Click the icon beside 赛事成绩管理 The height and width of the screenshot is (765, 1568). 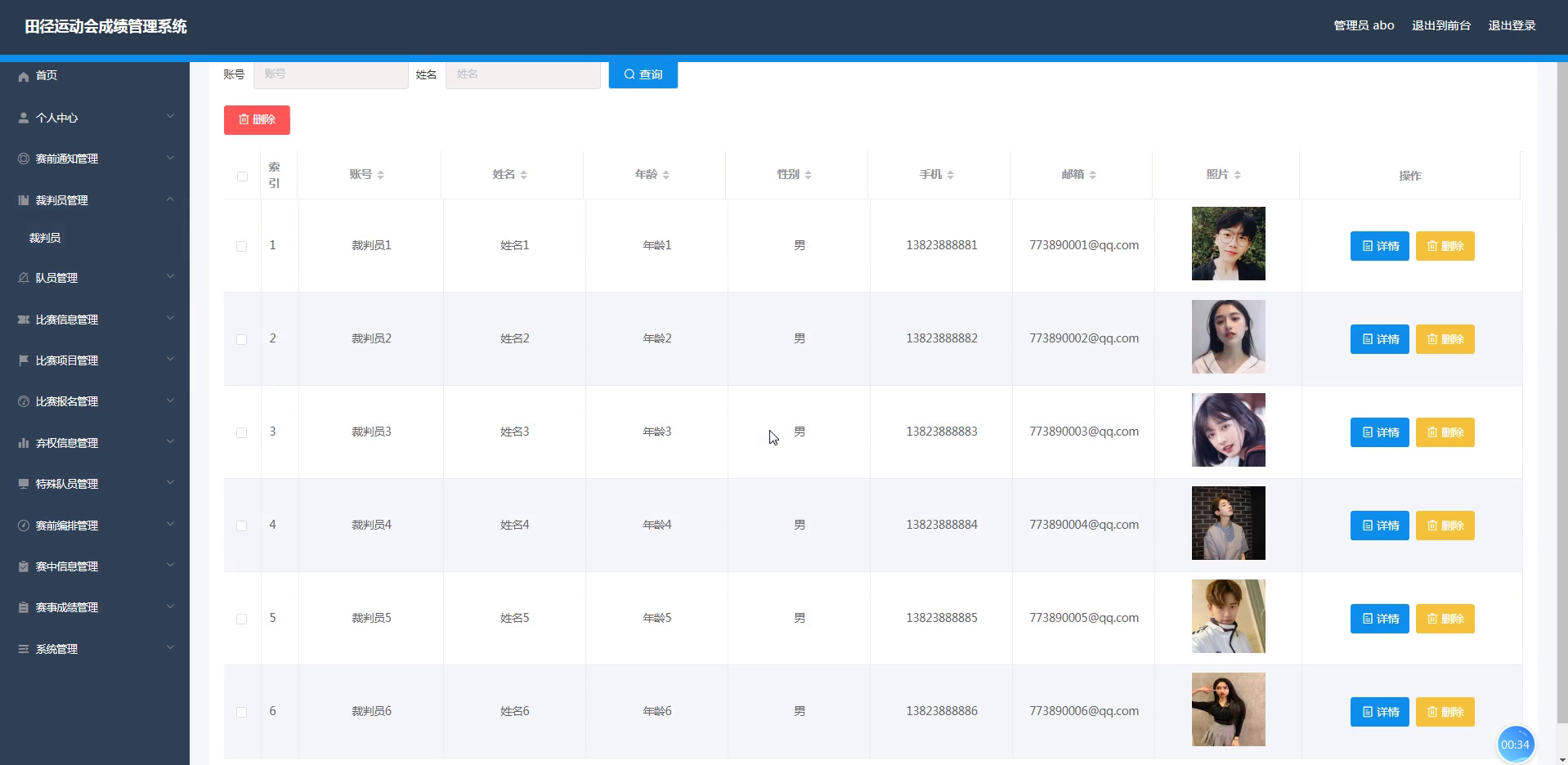coord(24,607)
